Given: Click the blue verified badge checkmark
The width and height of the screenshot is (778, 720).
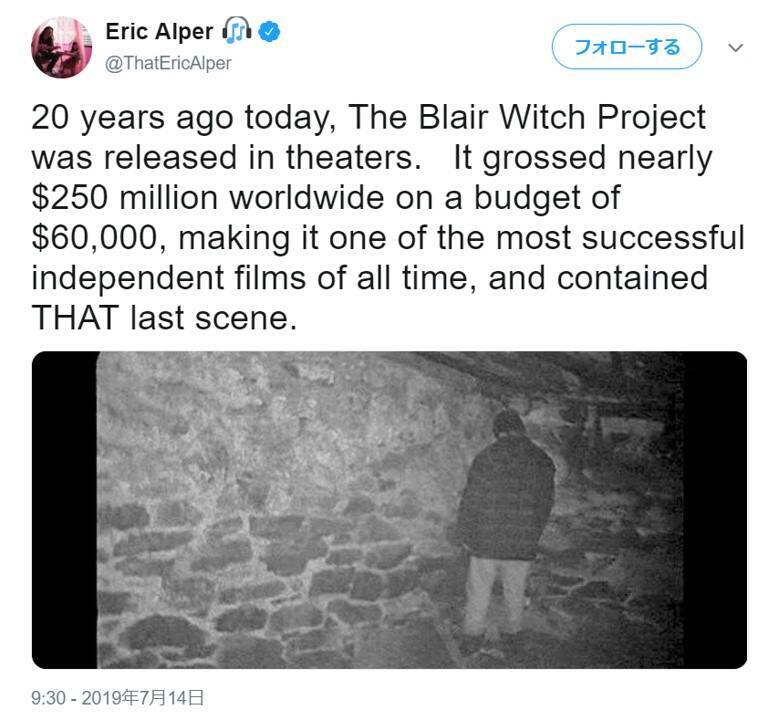Looking at the screenshot, I should coord(269,32).
